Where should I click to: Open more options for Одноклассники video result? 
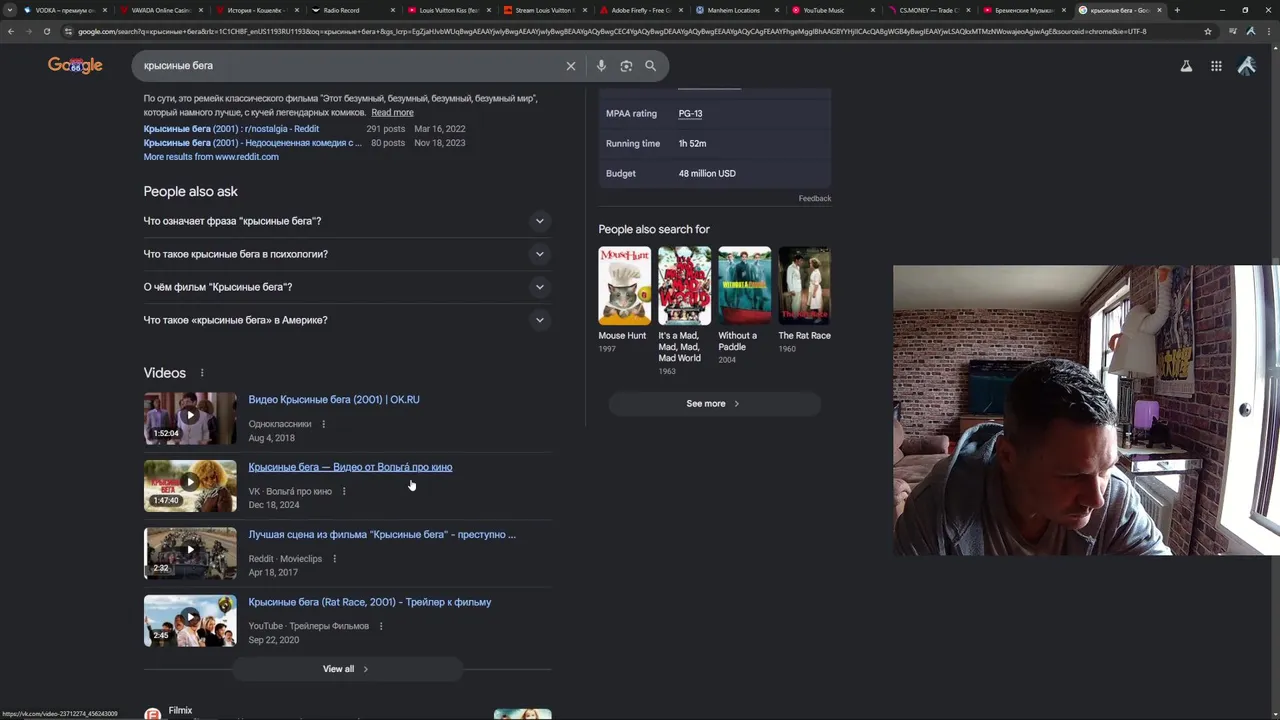click(x=323, y=424)
